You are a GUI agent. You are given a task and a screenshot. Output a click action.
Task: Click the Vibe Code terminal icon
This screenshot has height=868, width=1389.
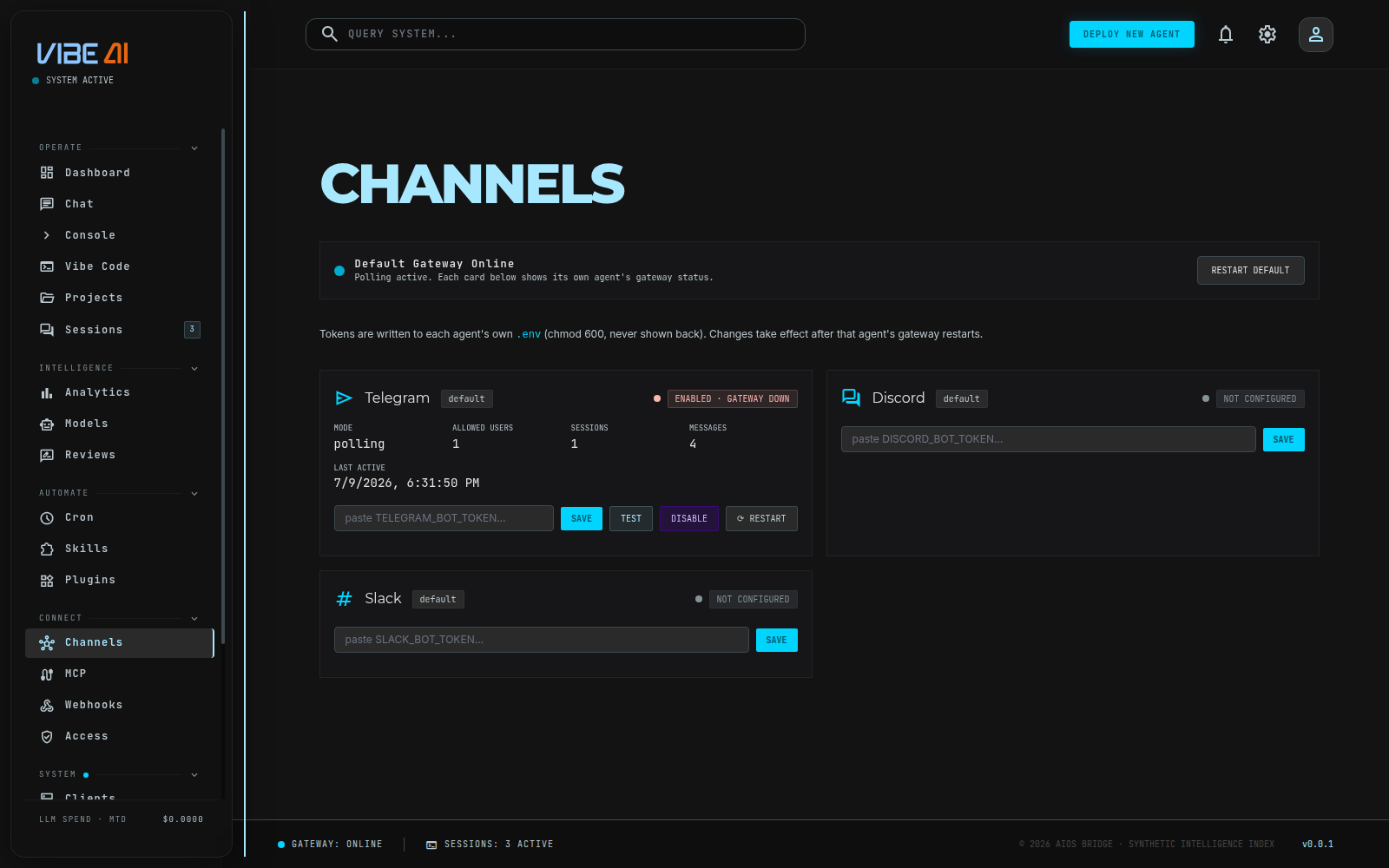[x=47, y=266]
